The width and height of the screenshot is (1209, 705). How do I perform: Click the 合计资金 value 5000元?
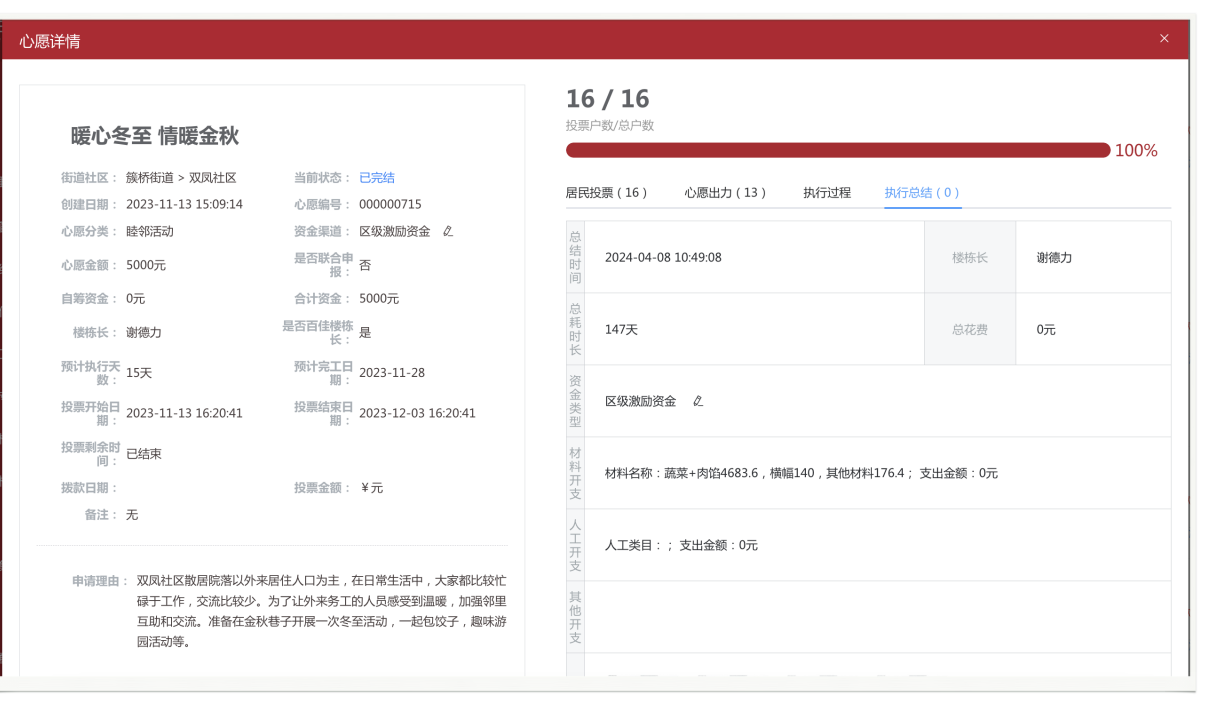tap(379, 298)
